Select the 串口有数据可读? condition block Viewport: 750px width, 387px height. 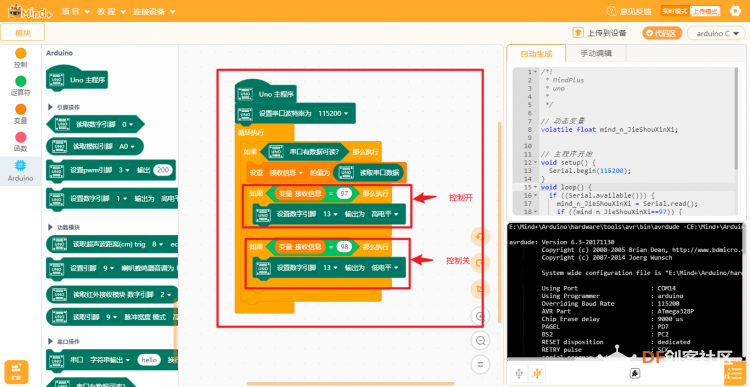click(304, 152)
